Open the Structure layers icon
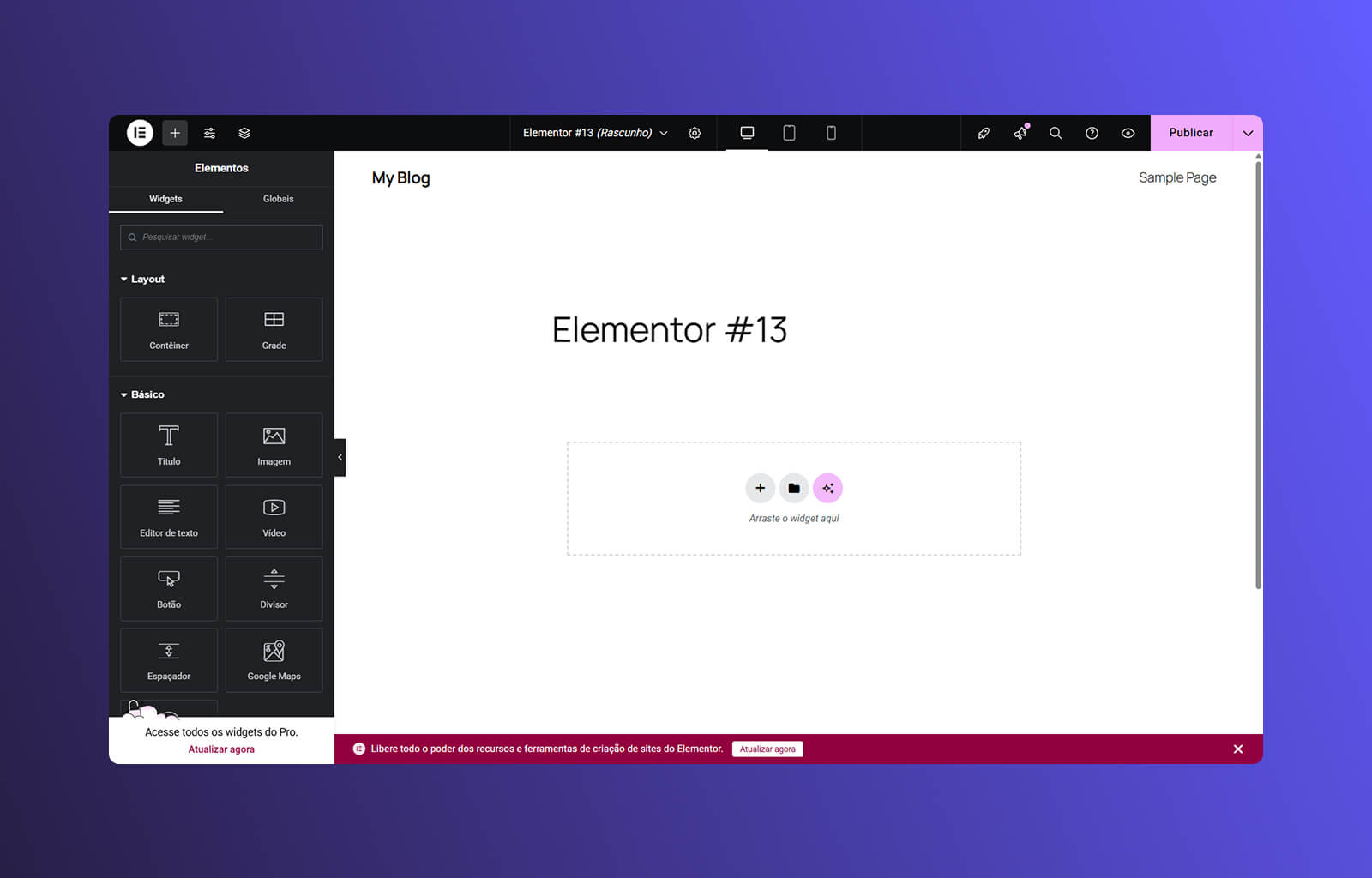 point(244,133)
